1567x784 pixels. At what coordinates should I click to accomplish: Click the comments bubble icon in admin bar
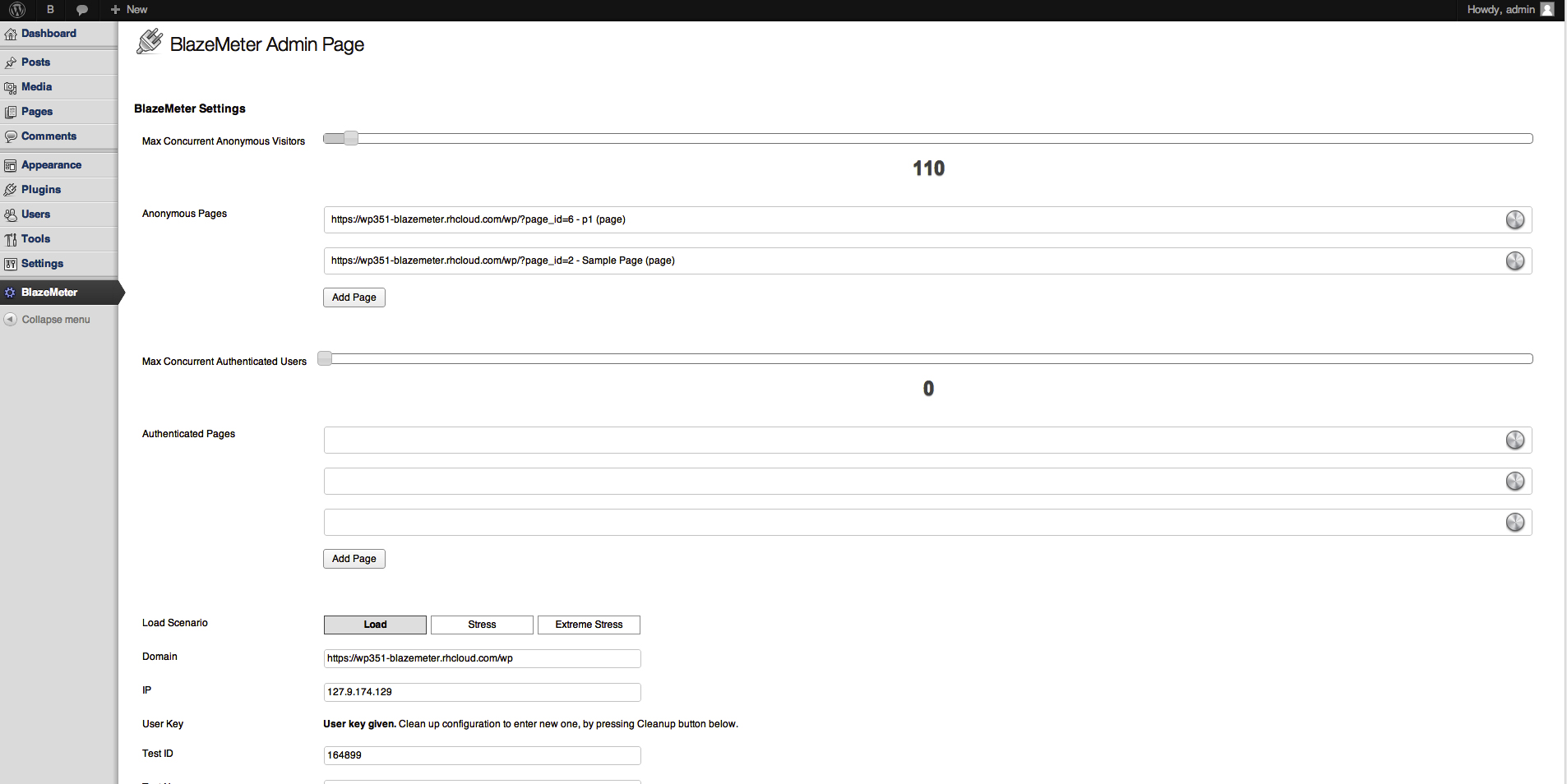coord(82,10)
